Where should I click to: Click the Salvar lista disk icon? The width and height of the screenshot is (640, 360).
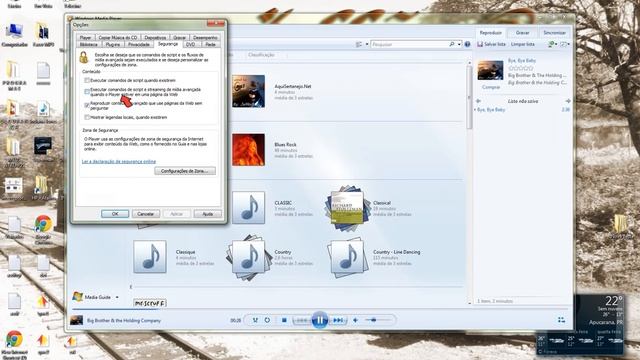coord(480,44)
